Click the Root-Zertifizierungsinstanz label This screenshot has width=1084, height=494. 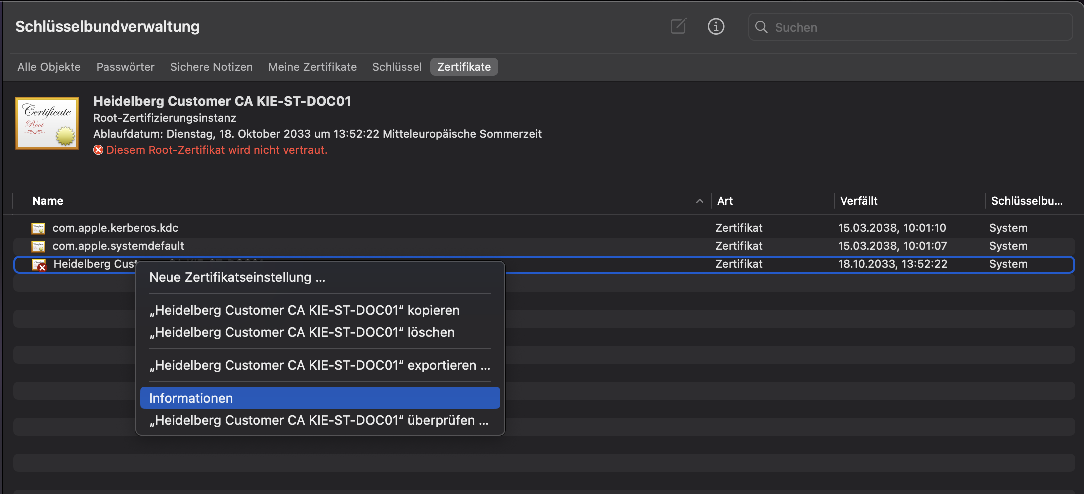165,118
